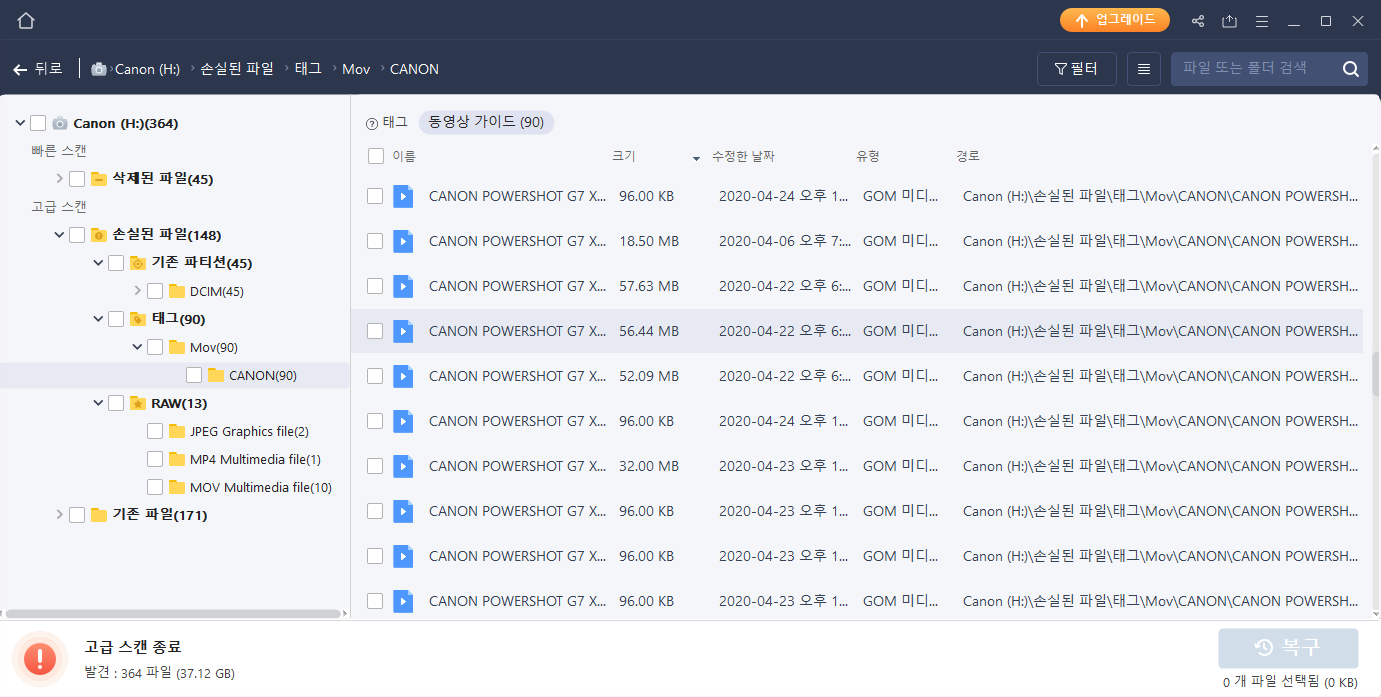Go back with 뒤로 button

38,69
